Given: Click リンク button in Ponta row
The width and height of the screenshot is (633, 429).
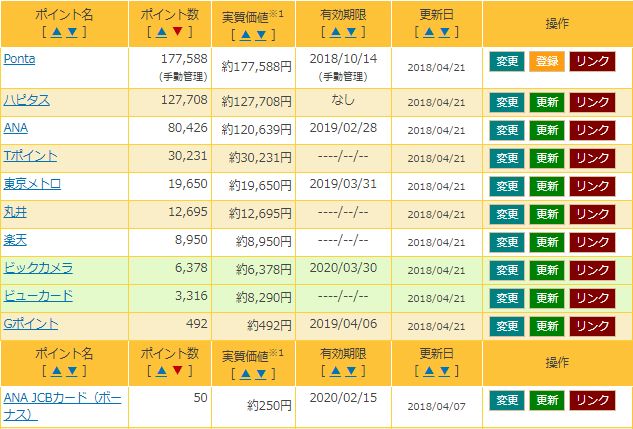Looking at the screenshot, I should (592, 61).
